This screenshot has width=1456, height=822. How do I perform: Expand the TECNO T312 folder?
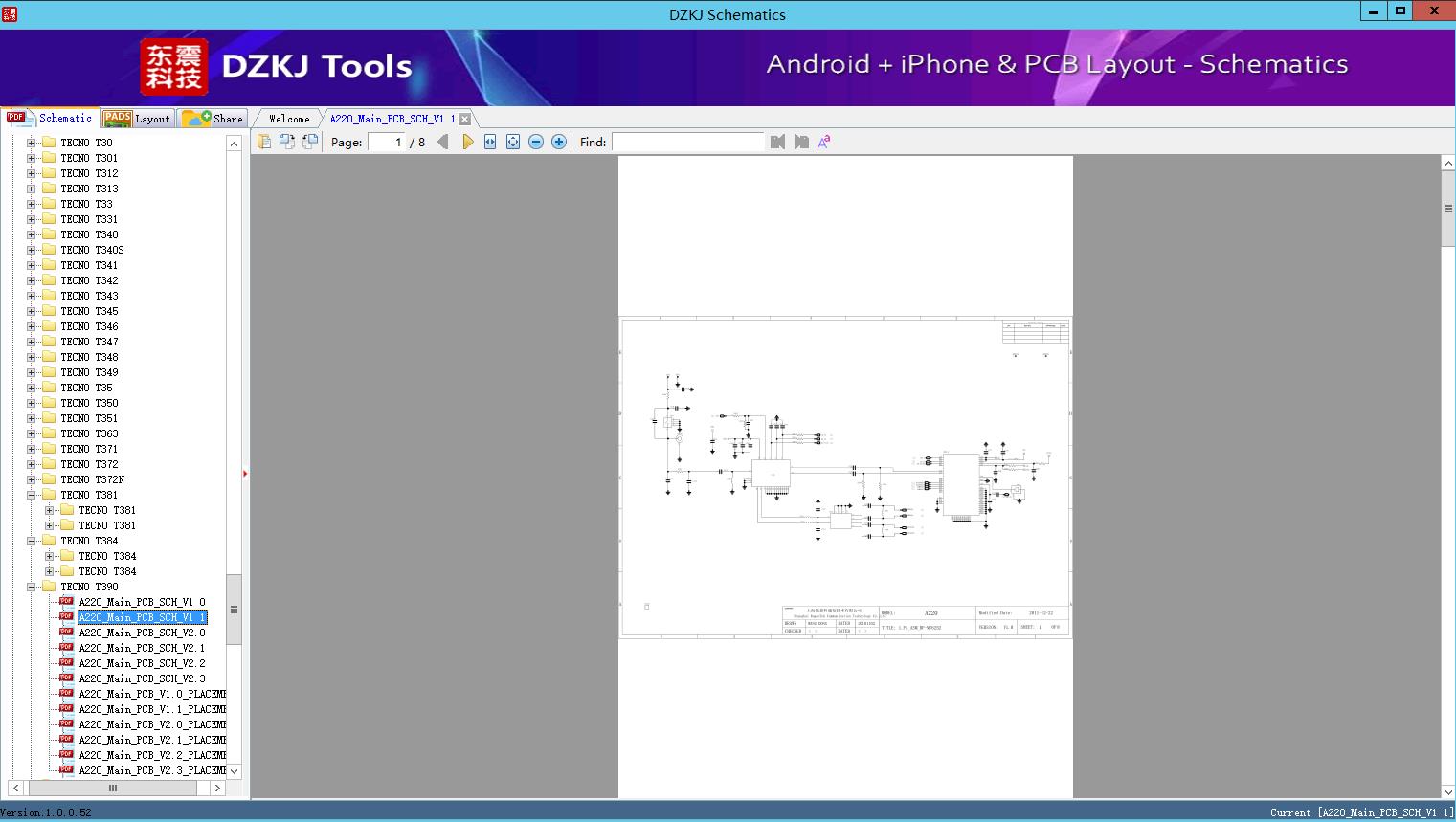pyautogui.click(x=31, y=173)
